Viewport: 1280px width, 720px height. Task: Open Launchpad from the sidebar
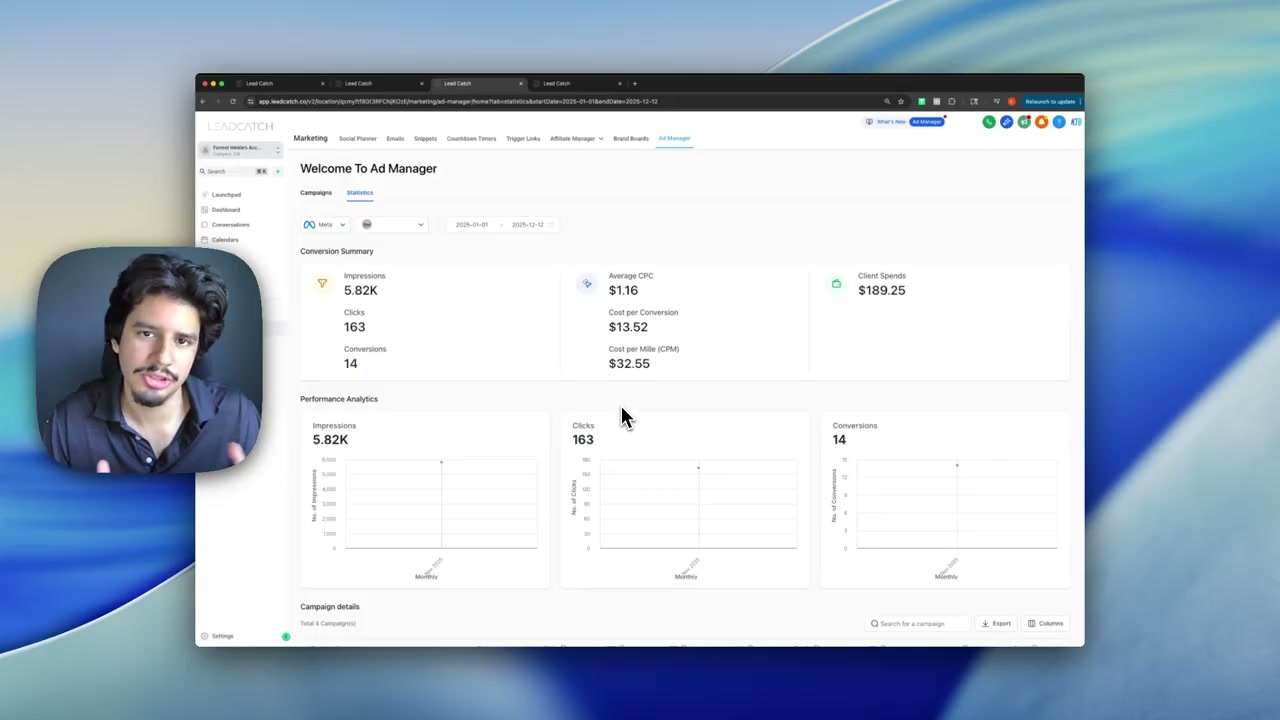point(226,195)
